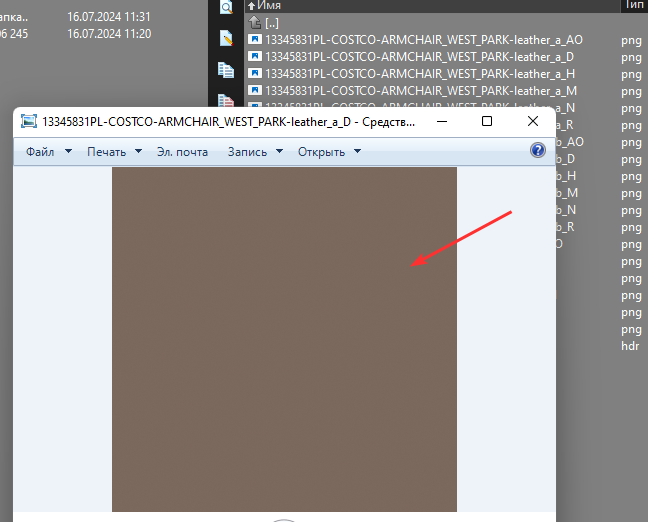Click the blue copy-documents icon in sidebar
This screenshot has height=522, width=648.
pos(226,70)
